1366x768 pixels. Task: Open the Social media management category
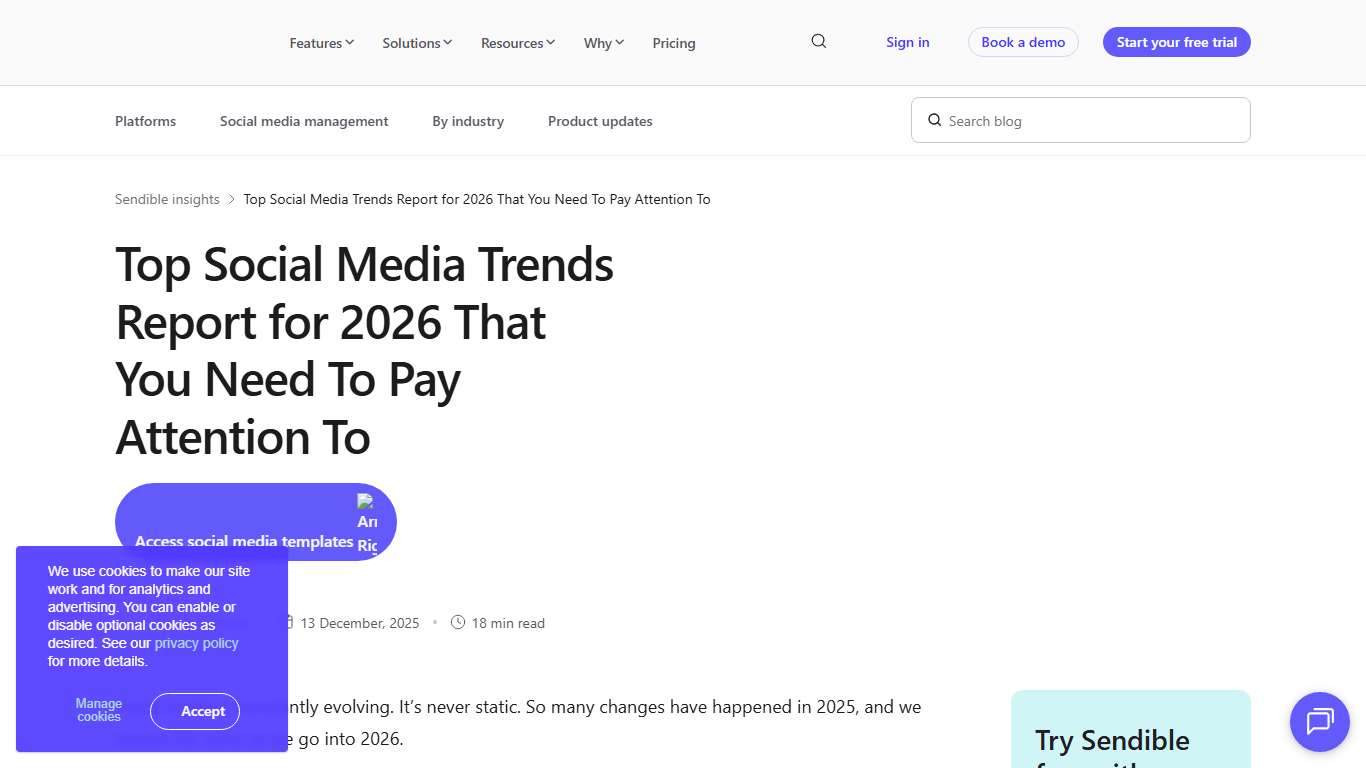click(304, 120)
